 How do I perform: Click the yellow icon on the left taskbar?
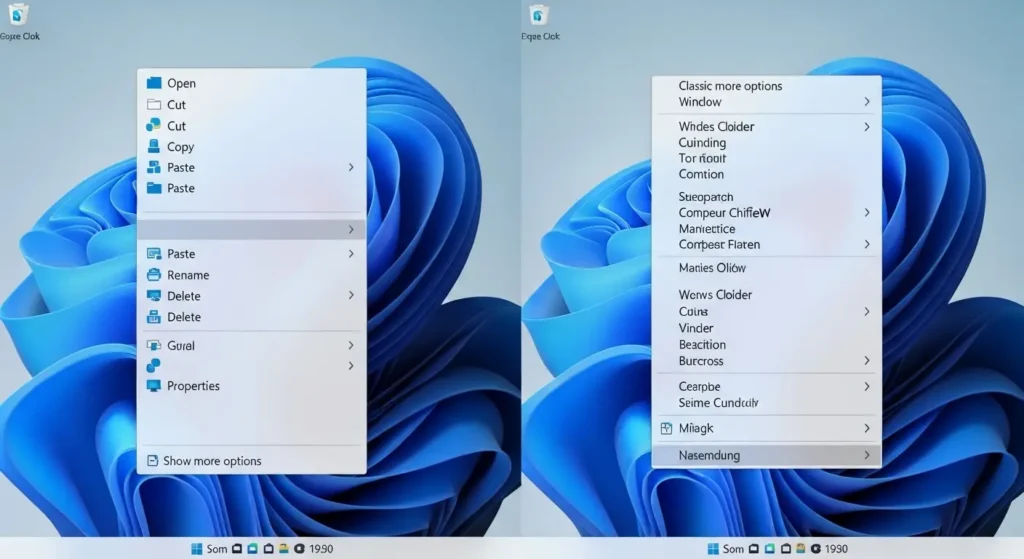coord(284,549)
